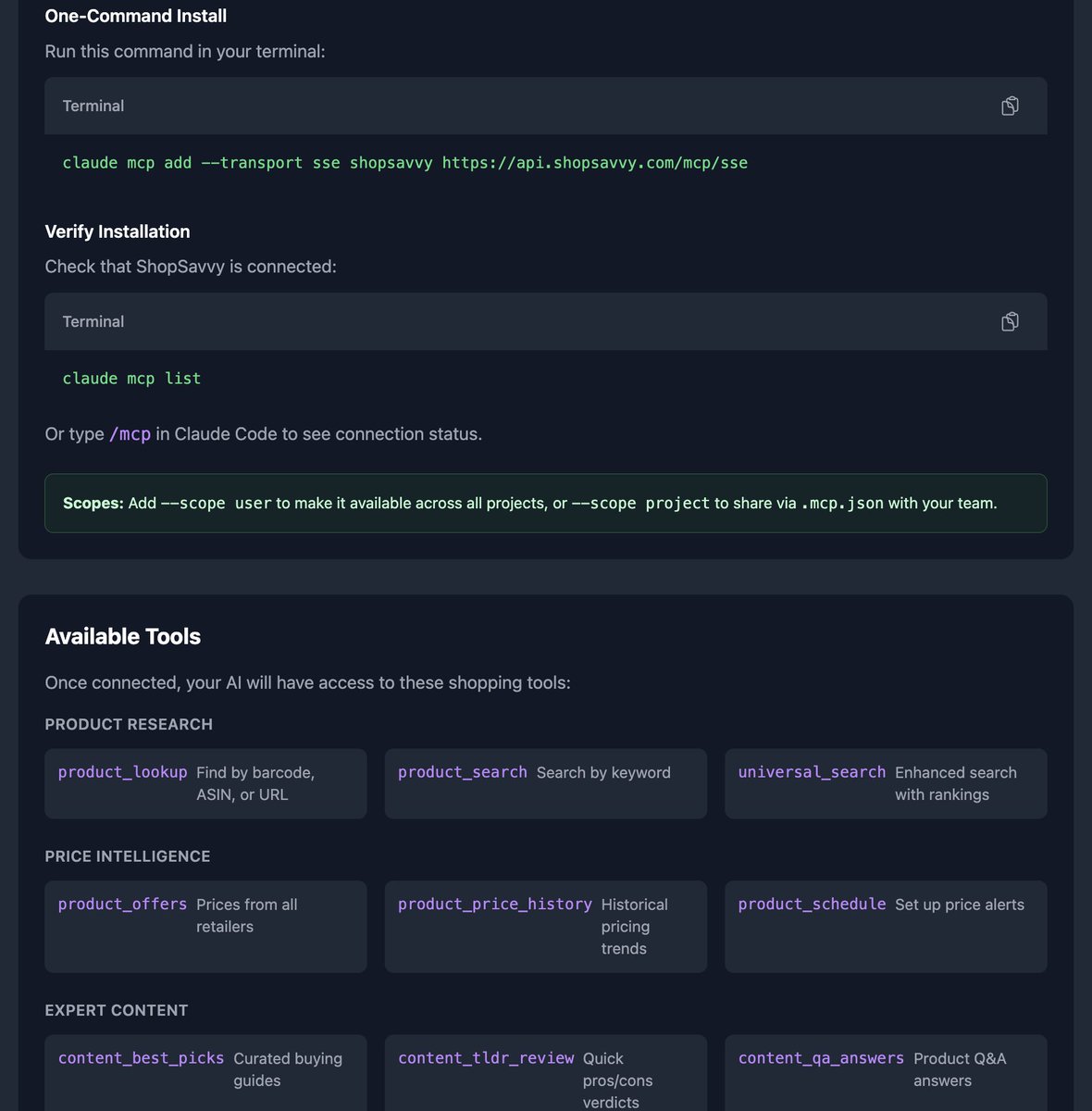Open the product_price_history tool card

click(546, 927)
